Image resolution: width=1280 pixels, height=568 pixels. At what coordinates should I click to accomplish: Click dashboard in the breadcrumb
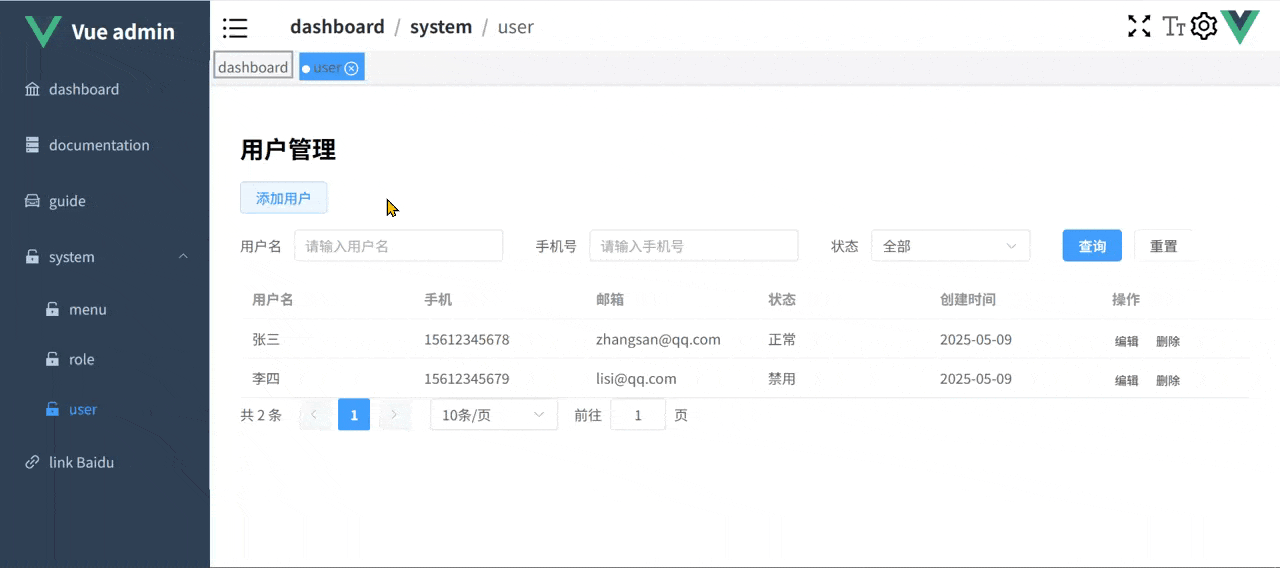(x=337, y=27)
